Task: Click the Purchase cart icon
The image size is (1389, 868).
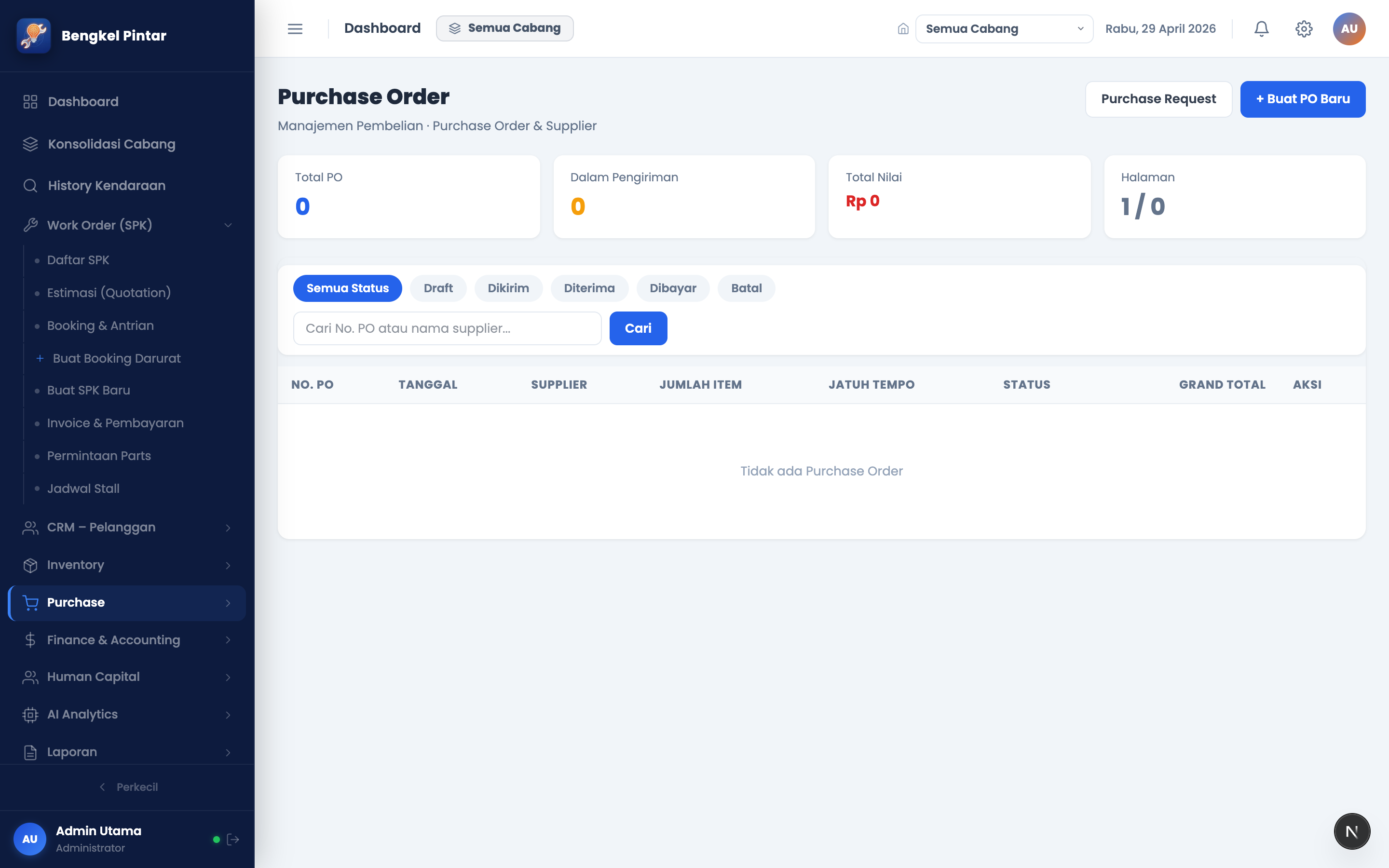Action: [30, 603]
